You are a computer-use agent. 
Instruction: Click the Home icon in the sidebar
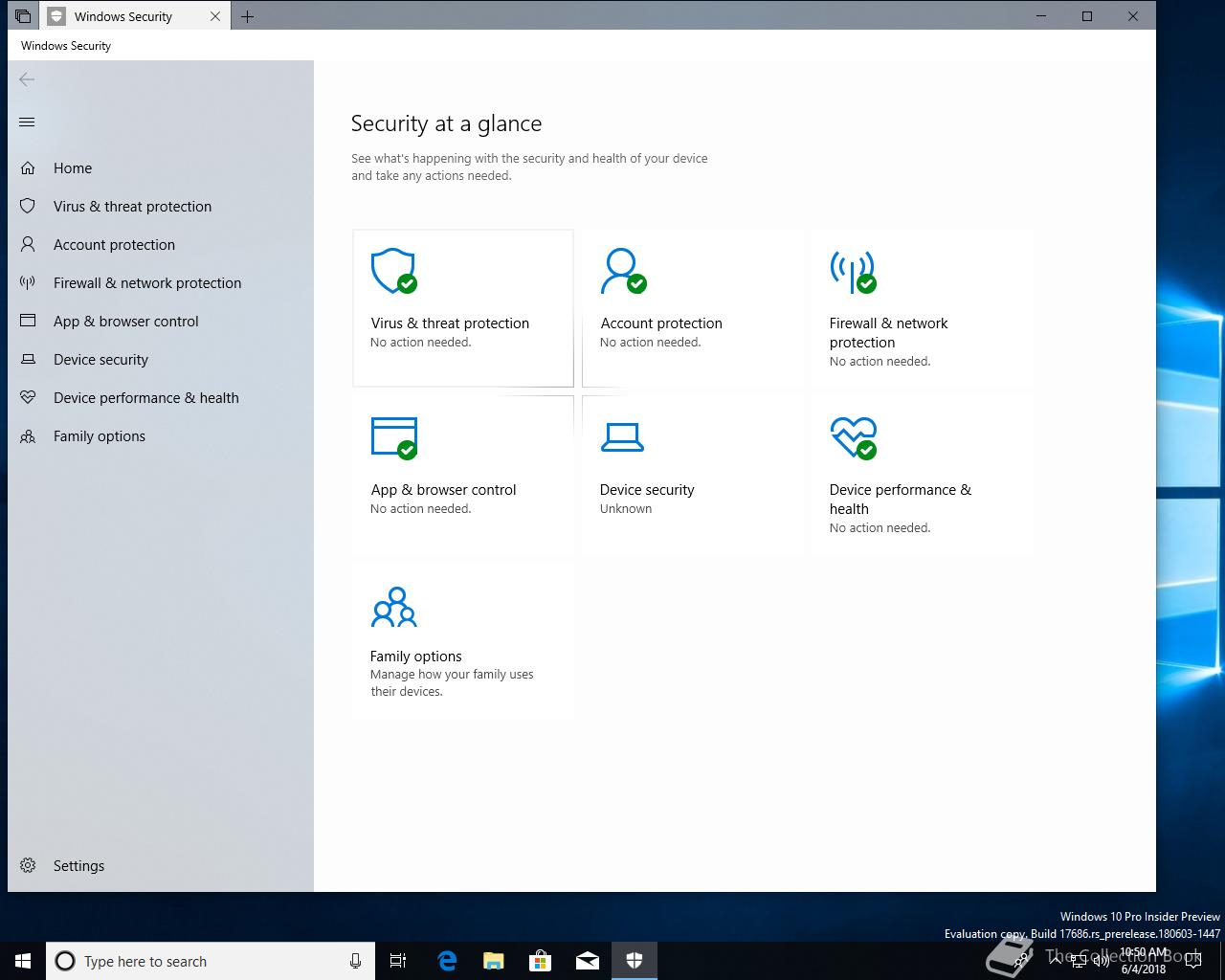pos(28,168)
